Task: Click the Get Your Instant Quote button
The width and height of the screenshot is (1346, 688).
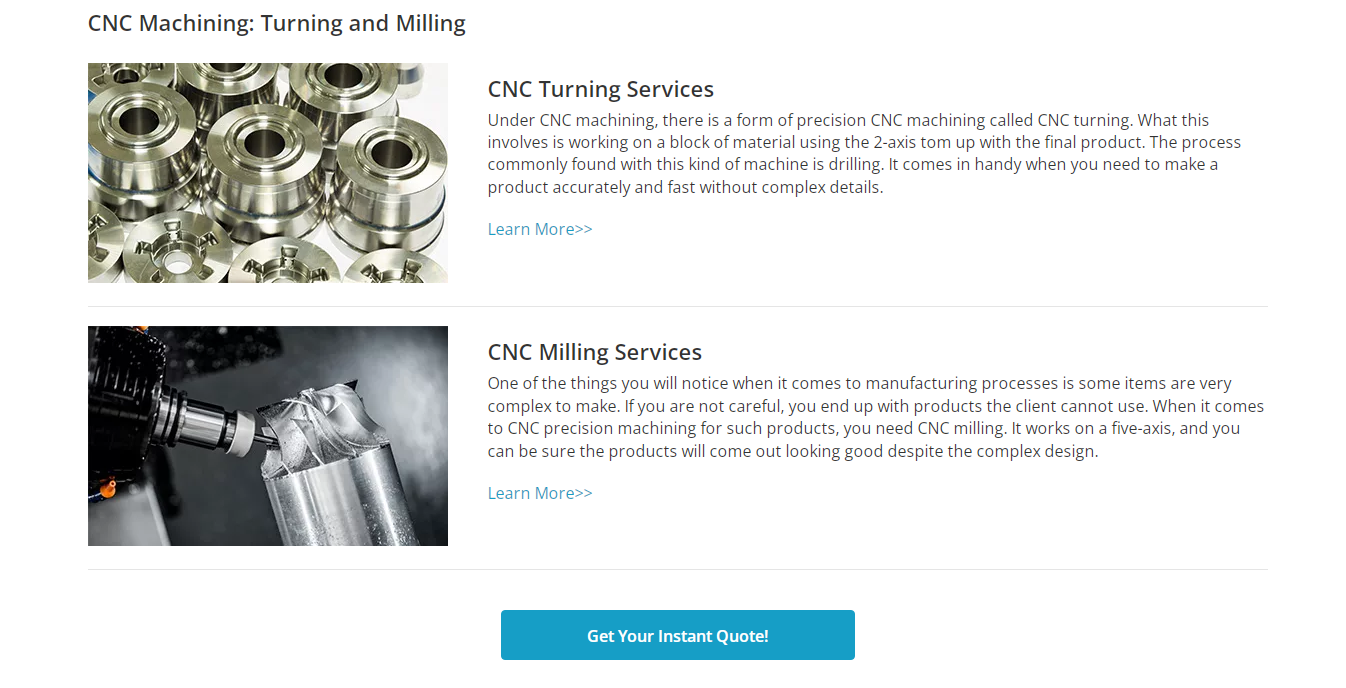Action: [x=677, y=635]
